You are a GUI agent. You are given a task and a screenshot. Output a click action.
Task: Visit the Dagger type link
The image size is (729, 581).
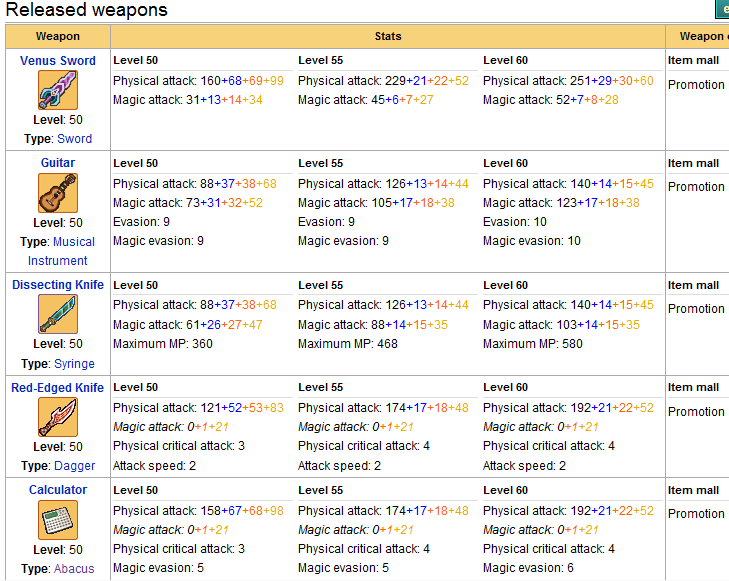pyautogui.click(x=76, y=466)
